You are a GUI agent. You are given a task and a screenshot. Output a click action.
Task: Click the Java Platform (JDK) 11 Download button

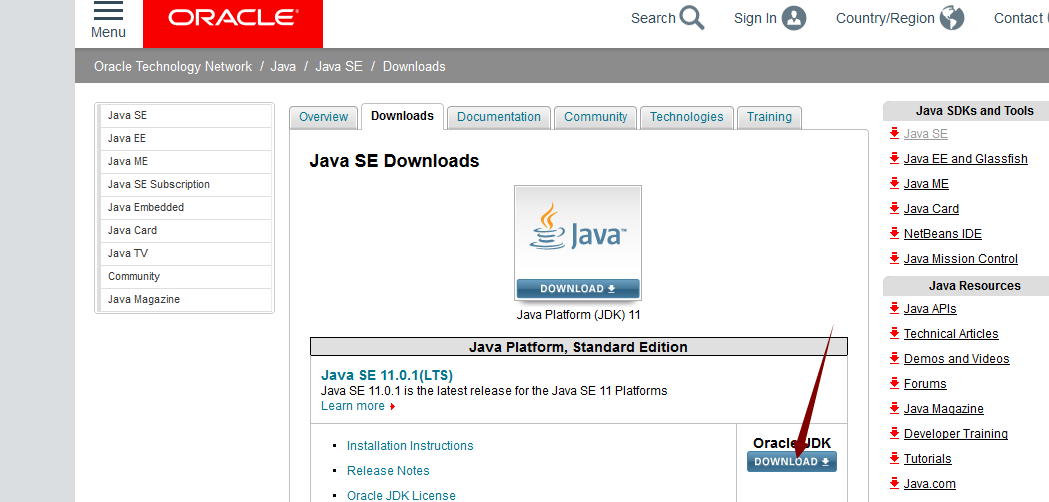578,289
